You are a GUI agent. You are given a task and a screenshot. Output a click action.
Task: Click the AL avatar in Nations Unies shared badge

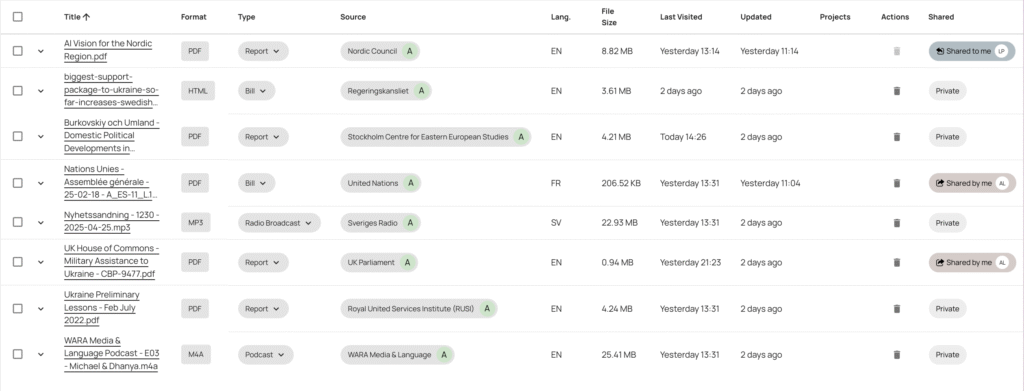1002,183
